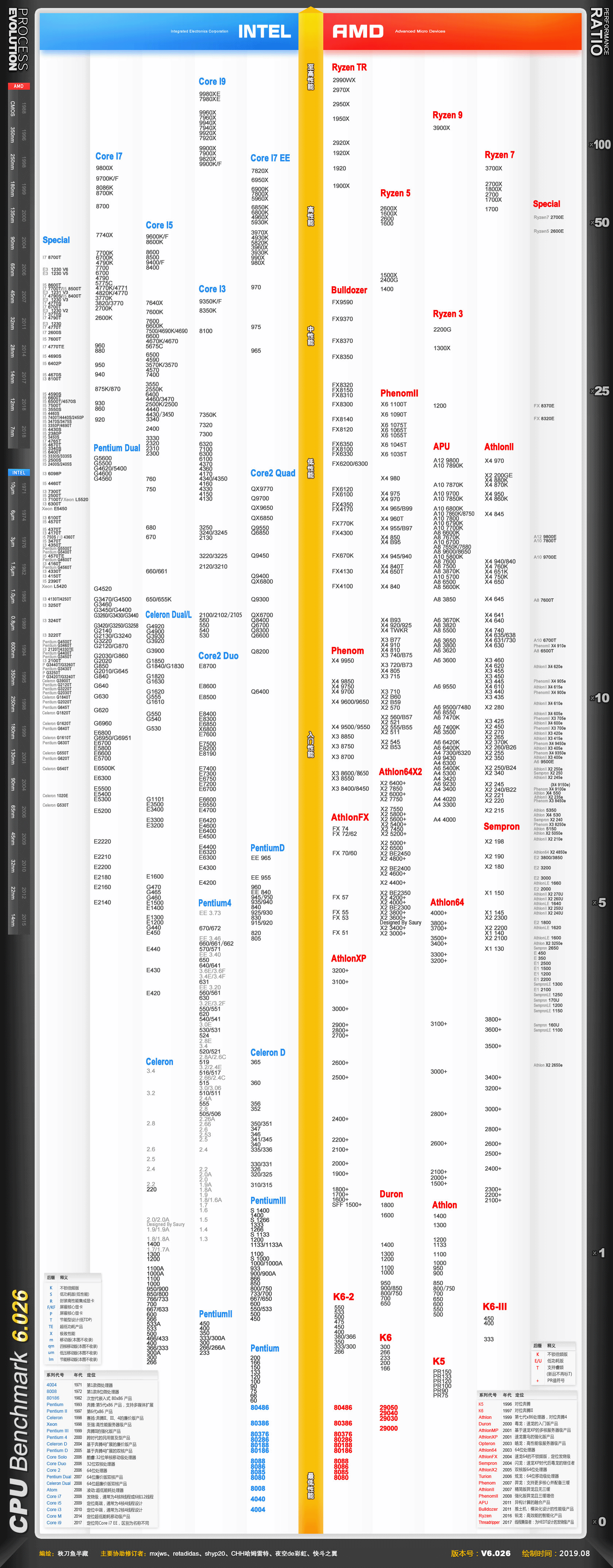Click the Threadripper row in AMD legend
The width and height of the screenshot is (613, 1568).
(x=526, y=1522)
